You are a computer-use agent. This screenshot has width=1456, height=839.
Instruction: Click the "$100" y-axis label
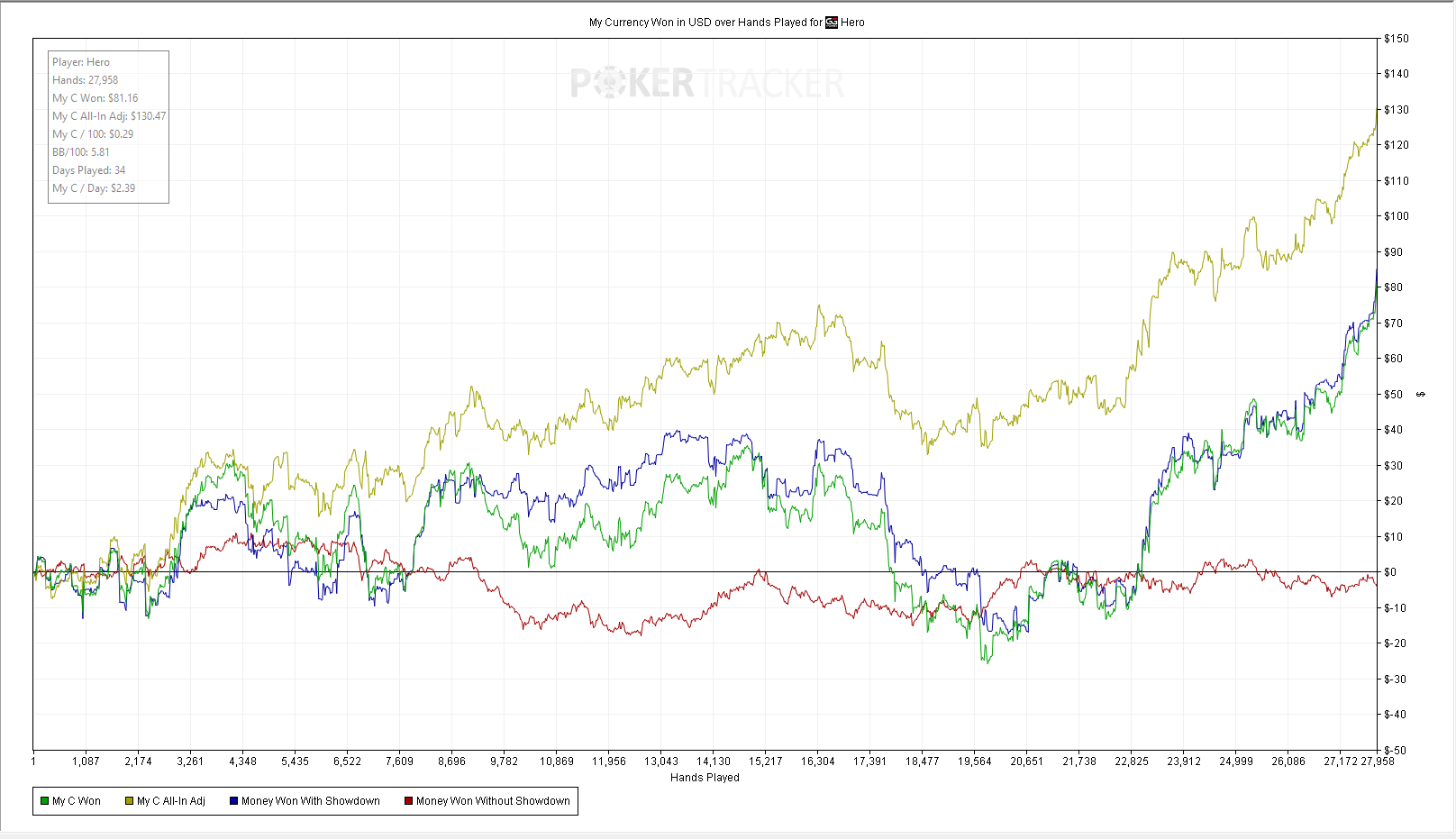click(1397, 216)
